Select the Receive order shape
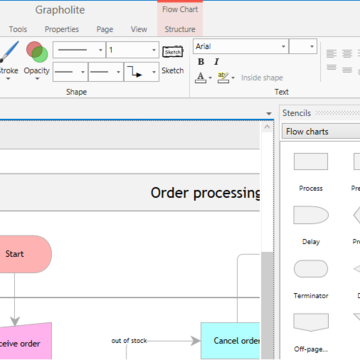The width and height of the screenshot is (360, 360). pos(26,341)
